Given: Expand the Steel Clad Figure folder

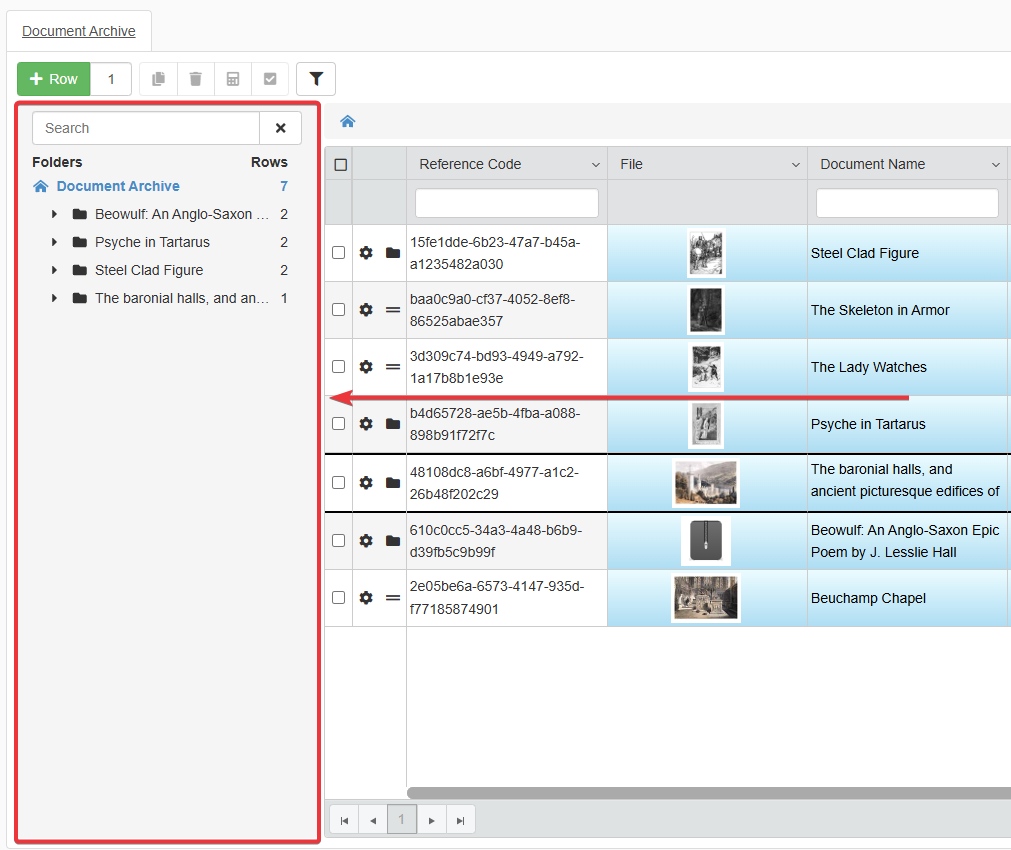Looking at the screenshot, I should 54,270.
